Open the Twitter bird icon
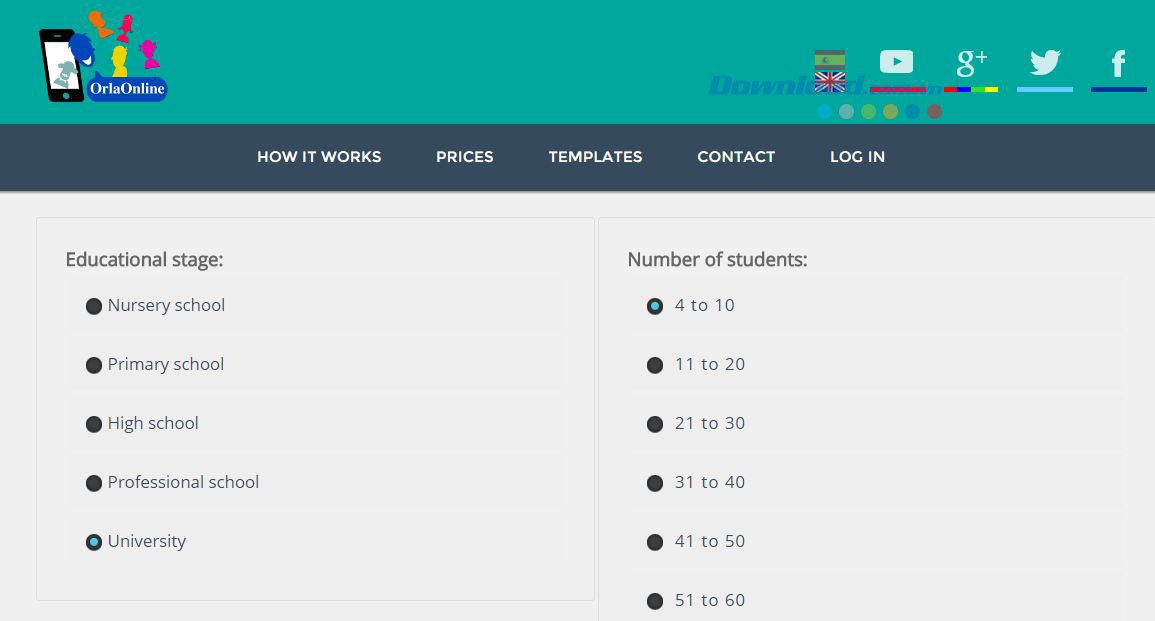This screenshot has width=1155, height=621. pyautogui.click(x=1045, y=63)
